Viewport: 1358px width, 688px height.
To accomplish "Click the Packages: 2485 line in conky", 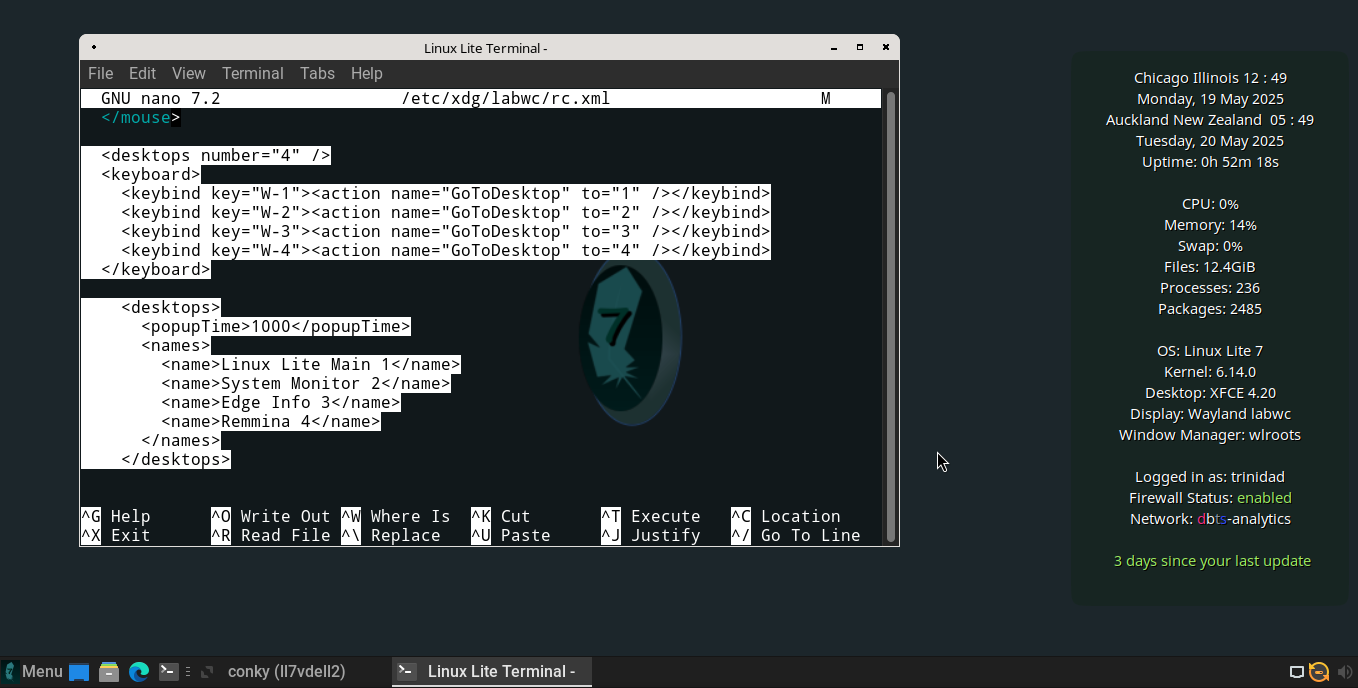I will pyautogui.click(x=1210, y=309).
